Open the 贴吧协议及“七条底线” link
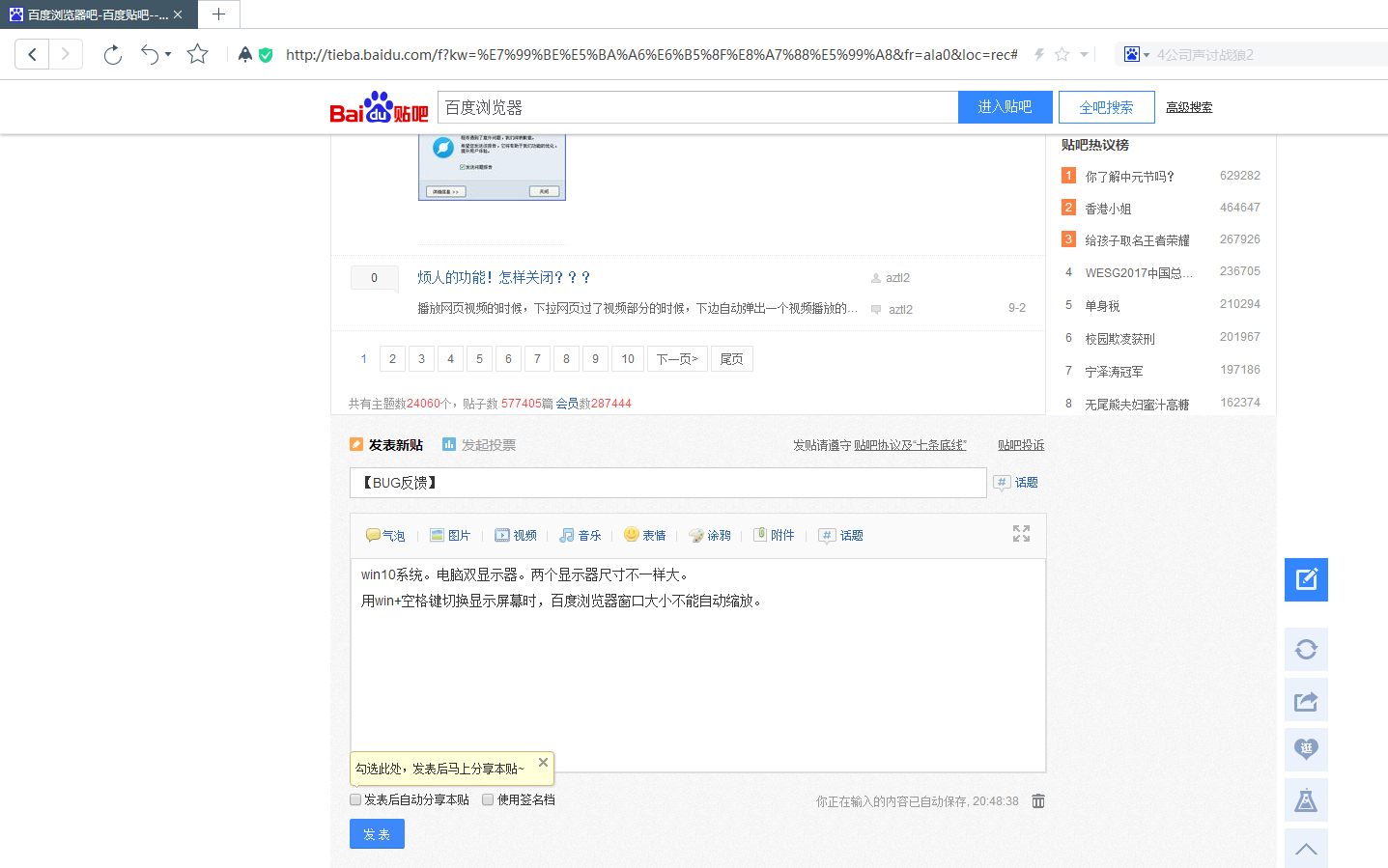Viewport: 1388px width, 868px height. pos(910,445)
